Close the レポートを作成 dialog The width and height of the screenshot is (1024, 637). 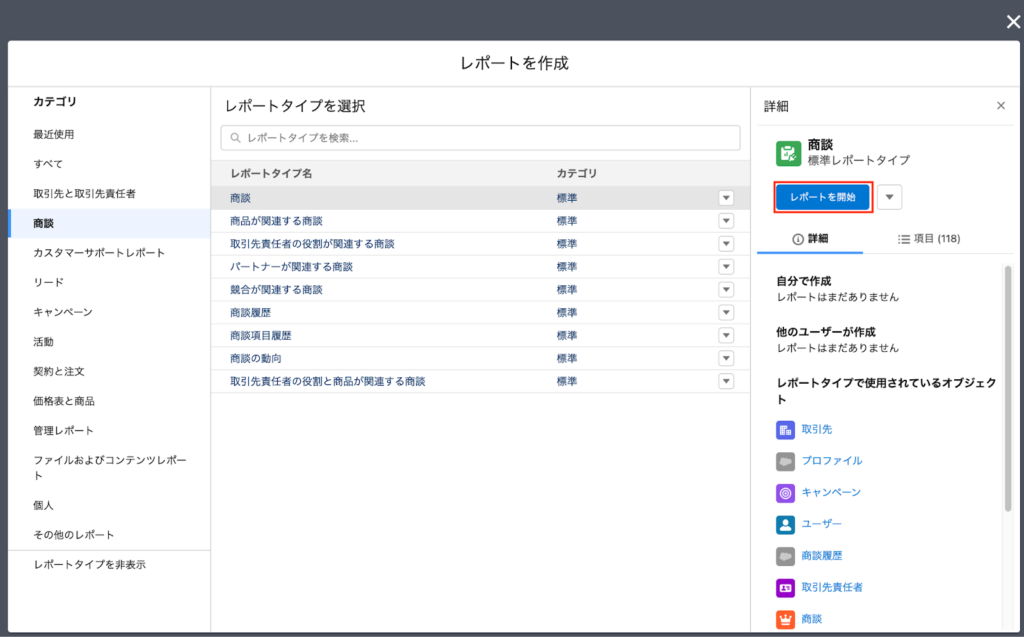click(x=1013, y=22)
